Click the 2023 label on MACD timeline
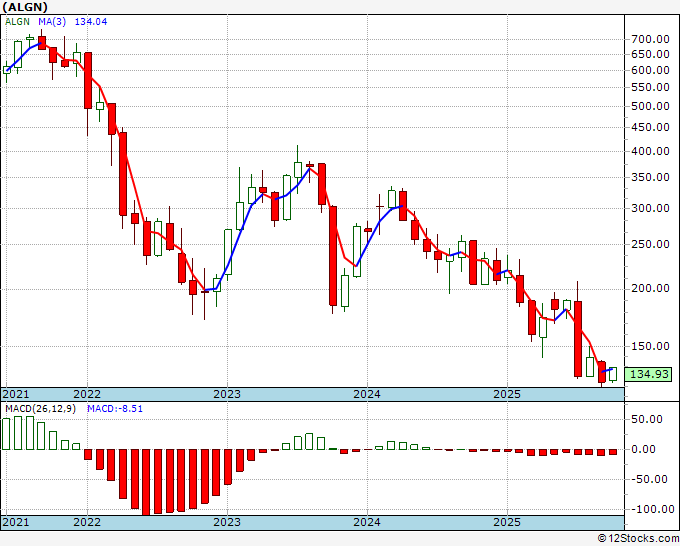The height and width of the screenshot is (546, 680). click(x=227, y=522)
